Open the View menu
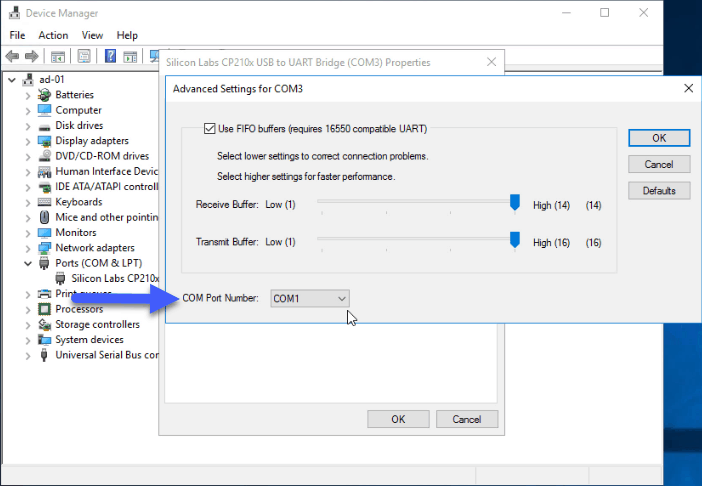 tap(92, 35)
